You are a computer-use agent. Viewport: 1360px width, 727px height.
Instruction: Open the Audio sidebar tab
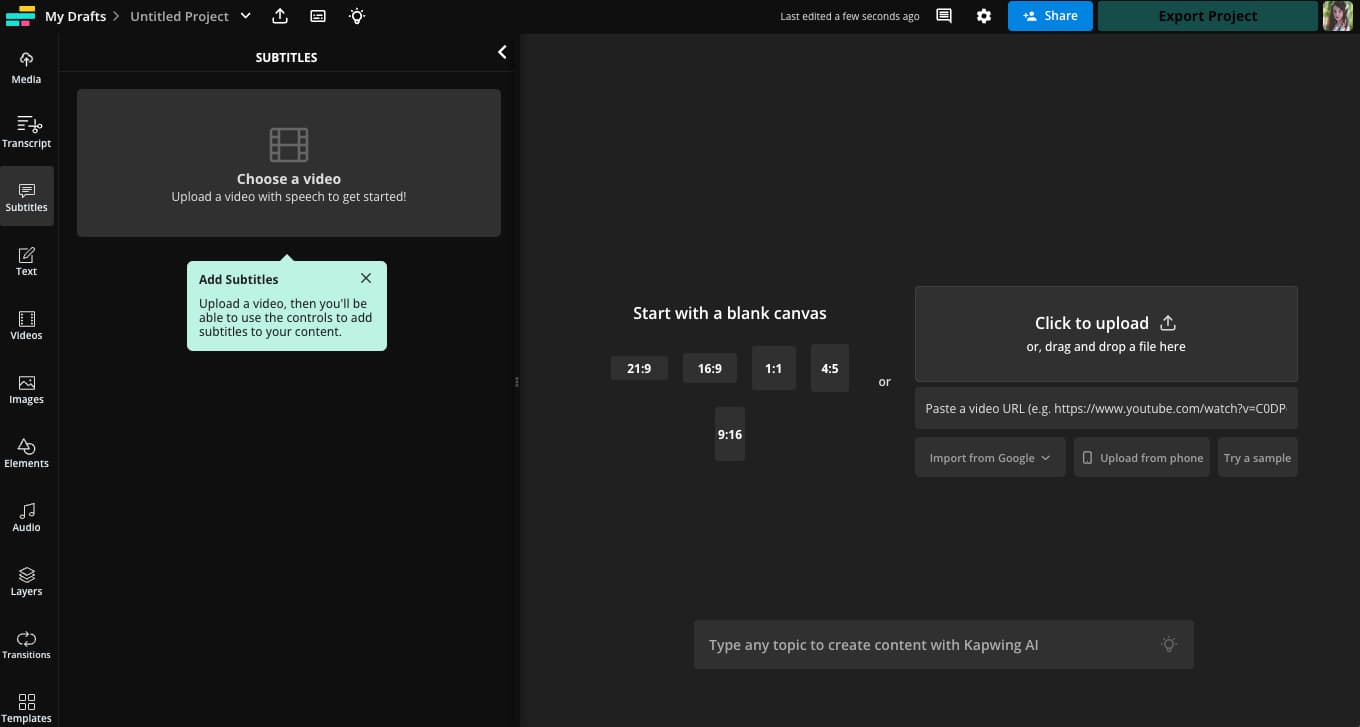(27, 516)
